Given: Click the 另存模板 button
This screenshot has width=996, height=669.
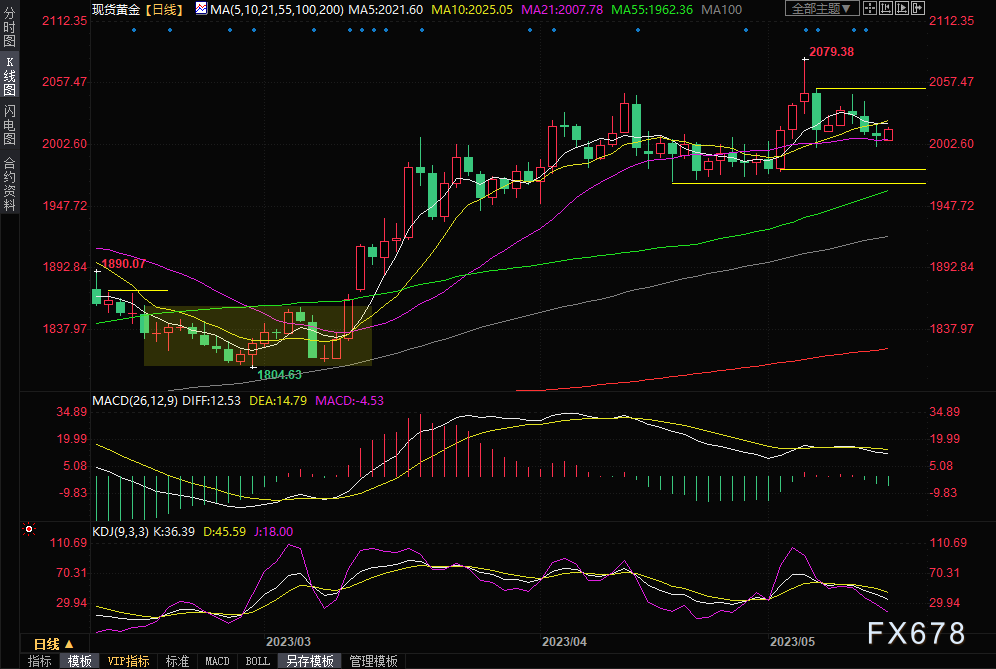Looking at the screenshot, I should 310,661.
